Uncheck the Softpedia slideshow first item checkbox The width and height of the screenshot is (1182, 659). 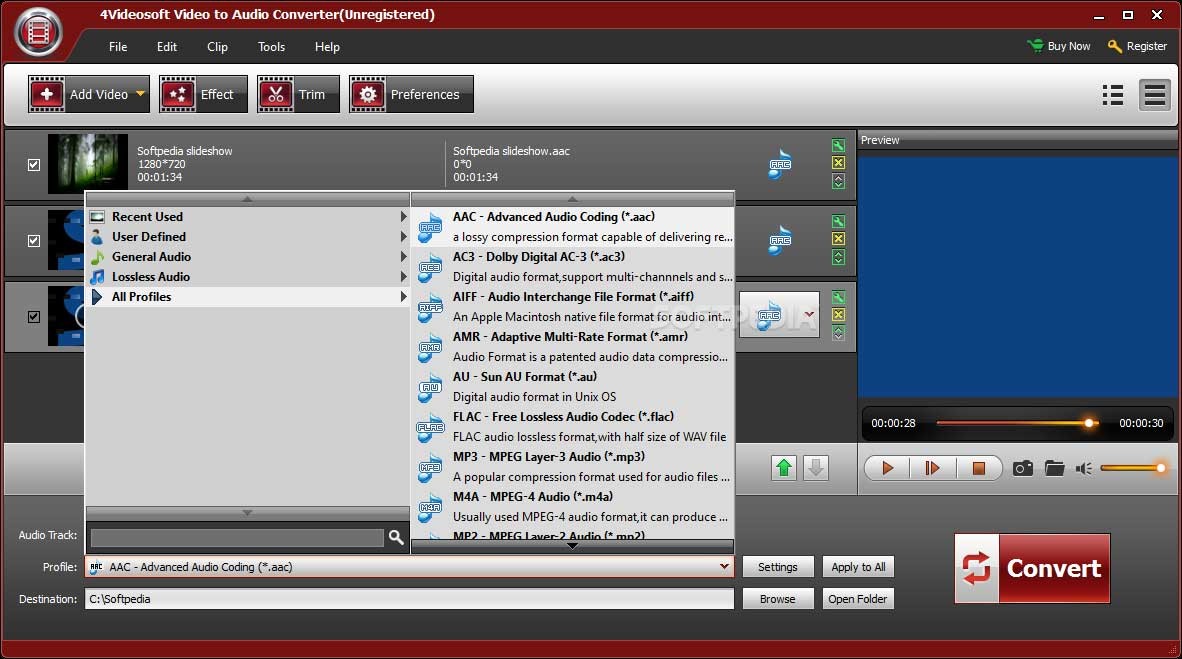(34, 164)
